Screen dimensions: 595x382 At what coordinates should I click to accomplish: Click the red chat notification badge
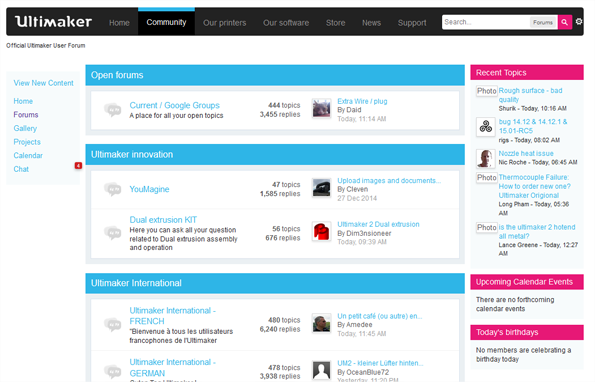[78, 165]
